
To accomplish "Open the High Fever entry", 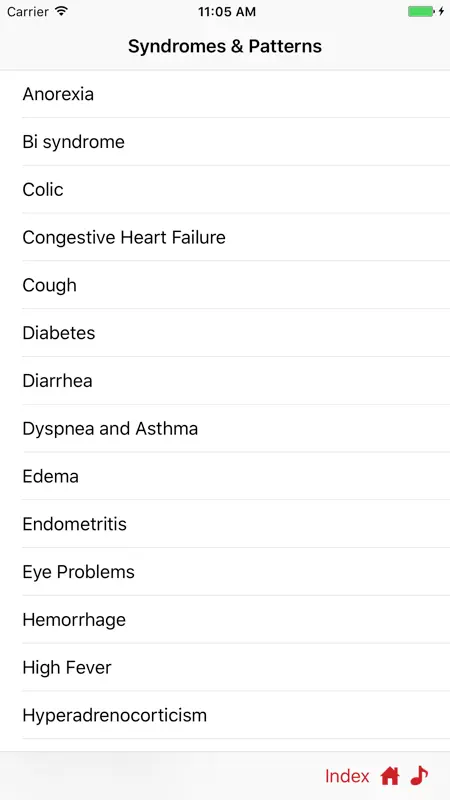I will [225, 667].
